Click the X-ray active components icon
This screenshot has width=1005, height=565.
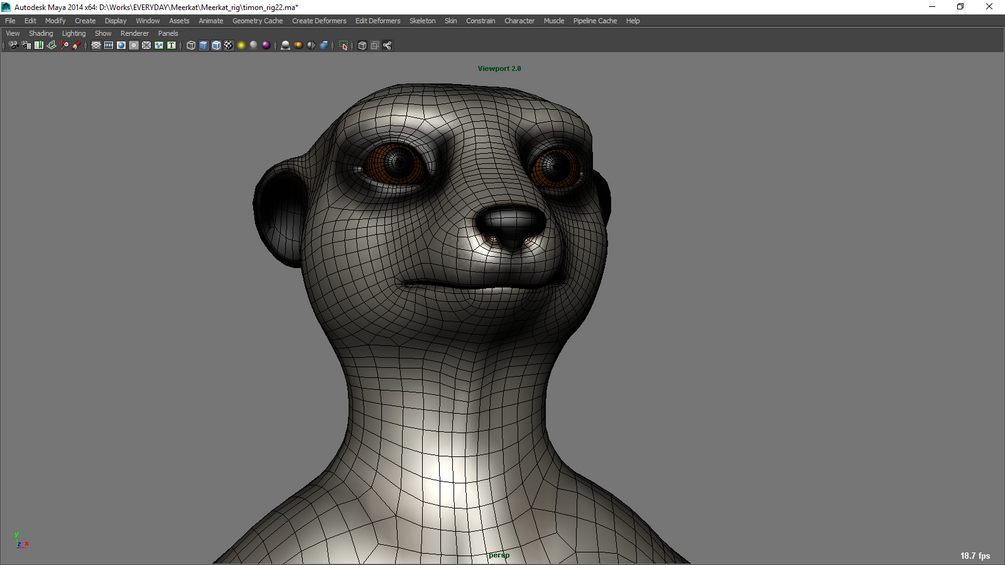tap(375, 45)
